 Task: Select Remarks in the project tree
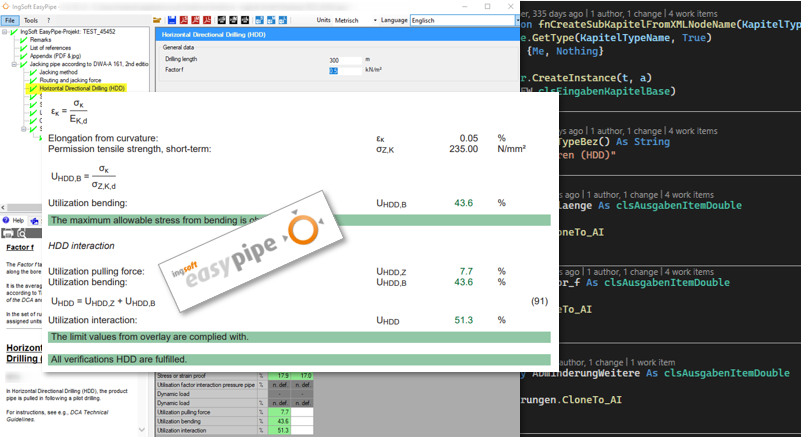pyautogui.click(x=40, y=39)
